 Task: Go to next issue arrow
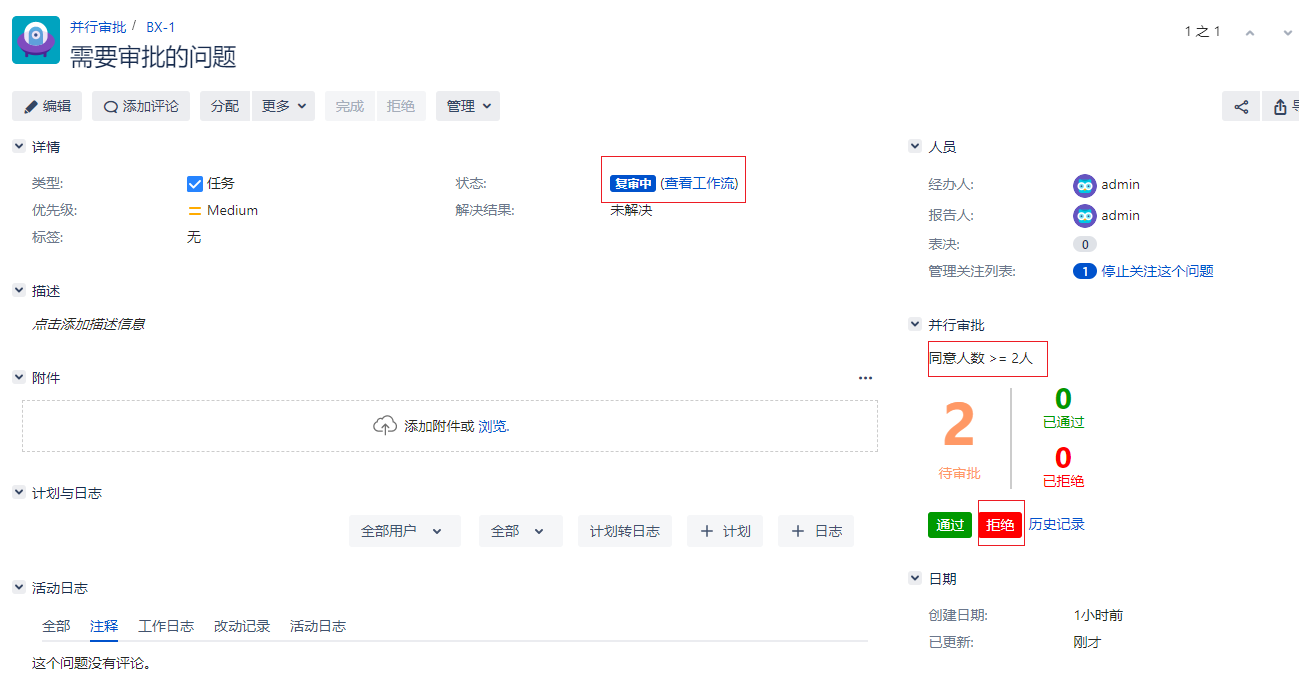tap(1287, 33)
